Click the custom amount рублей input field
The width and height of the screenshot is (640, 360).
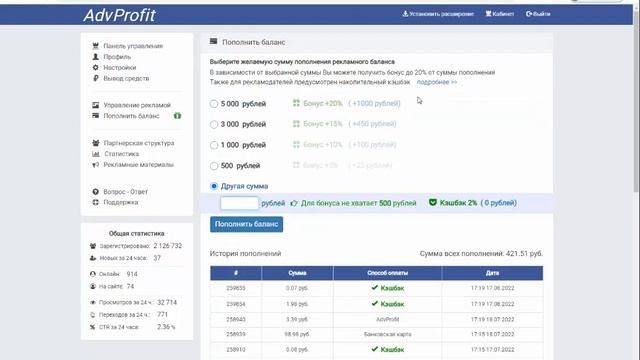click(240, 203)
